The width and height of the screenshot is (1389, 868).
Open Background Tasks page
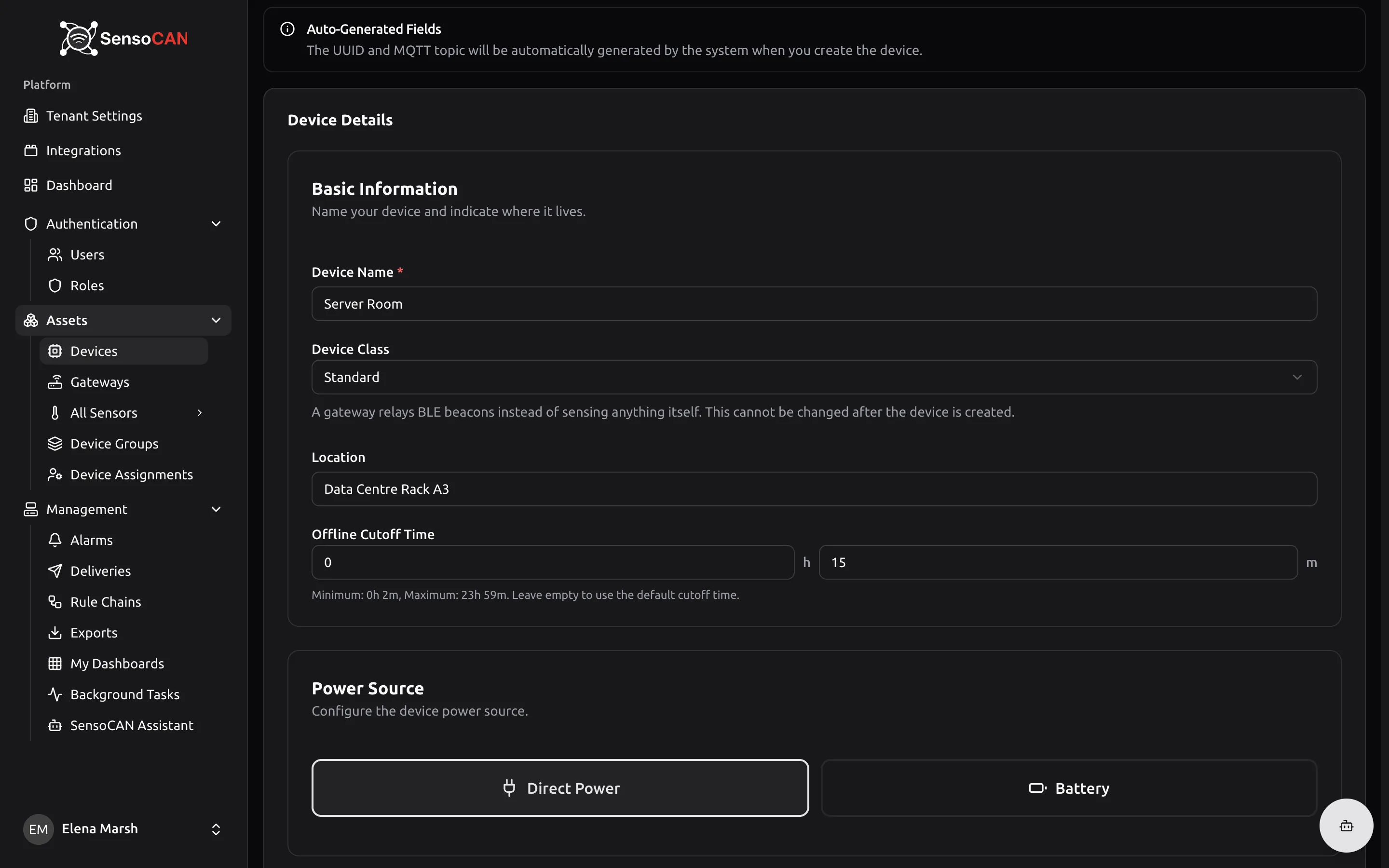coord(123,694)
